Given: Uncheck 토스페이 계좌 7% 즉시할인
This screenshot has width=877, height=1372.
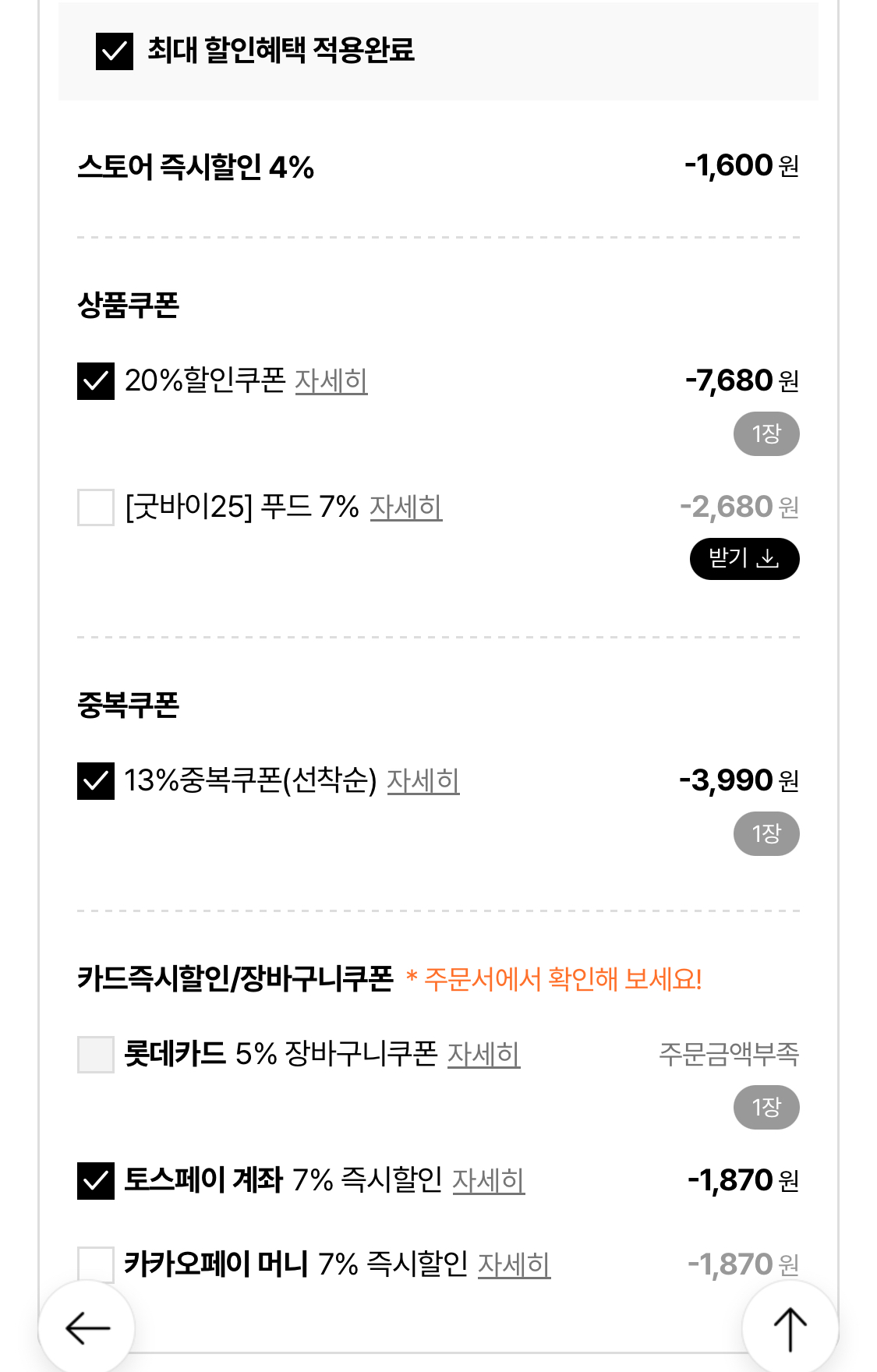Looking at the screenshot, I should tap(96, 1181).
